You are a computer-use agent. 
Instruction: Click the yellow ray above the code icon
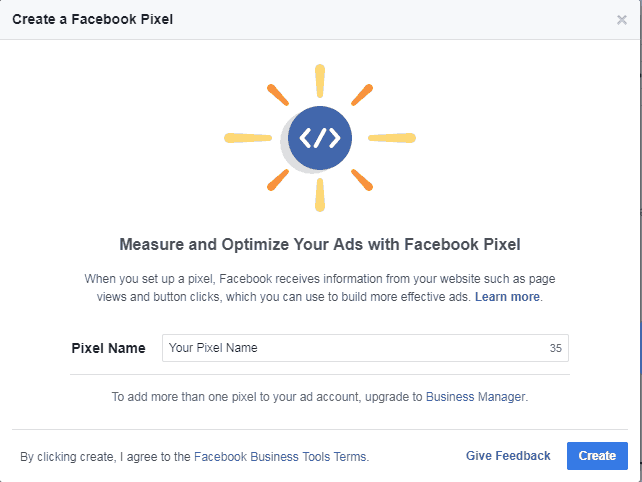tap(320, 81)
